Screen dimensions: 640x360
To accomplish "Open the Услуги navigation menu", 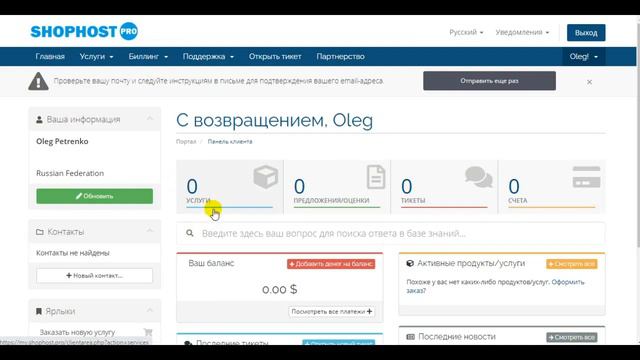I will point(96,56).
